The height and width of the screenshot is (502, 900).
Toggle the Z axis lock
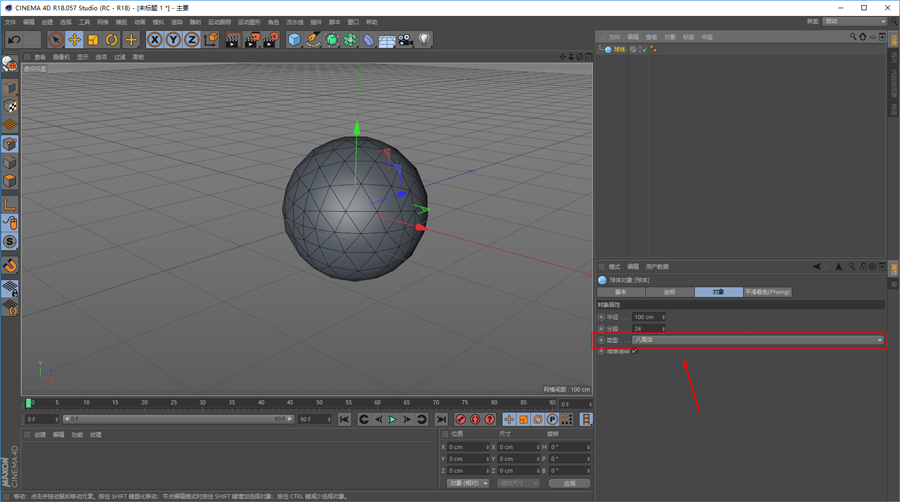192,40
